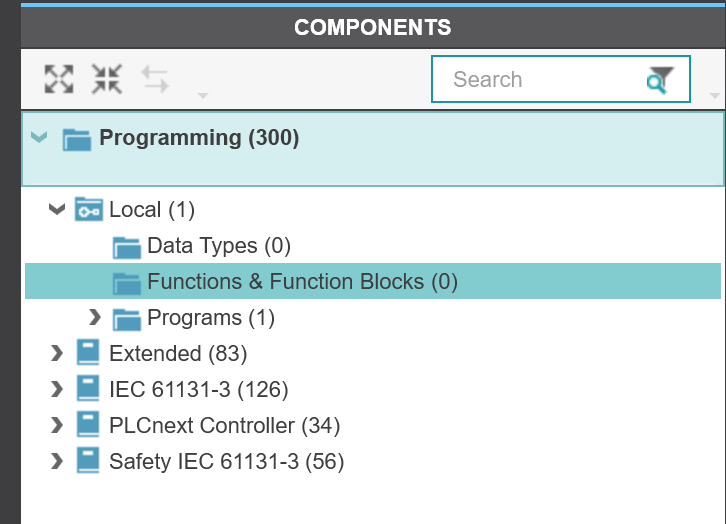Click the swap arrows toolbar icon
The width and height of the screenshot is (726, 524).
click(155, 79)
